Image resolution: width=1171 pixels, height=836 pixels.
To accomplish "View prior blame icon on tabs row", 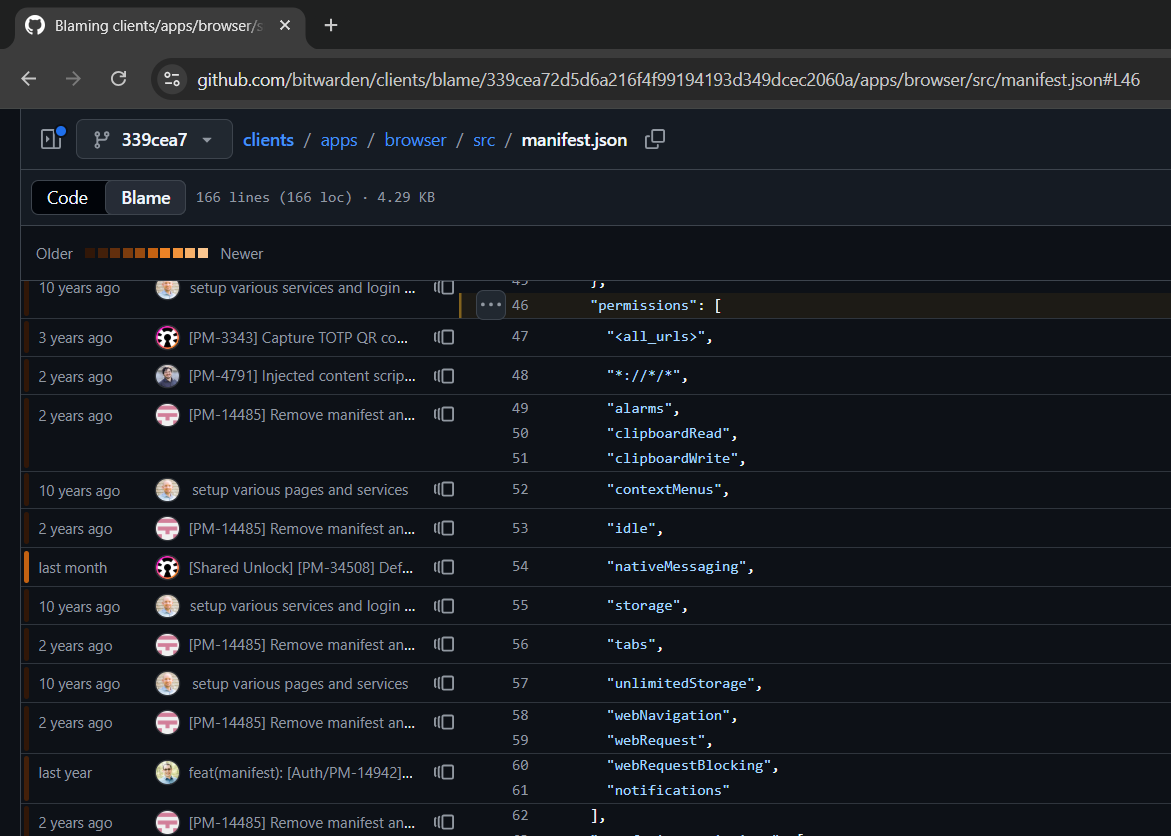I will click(x=444, y=645).
